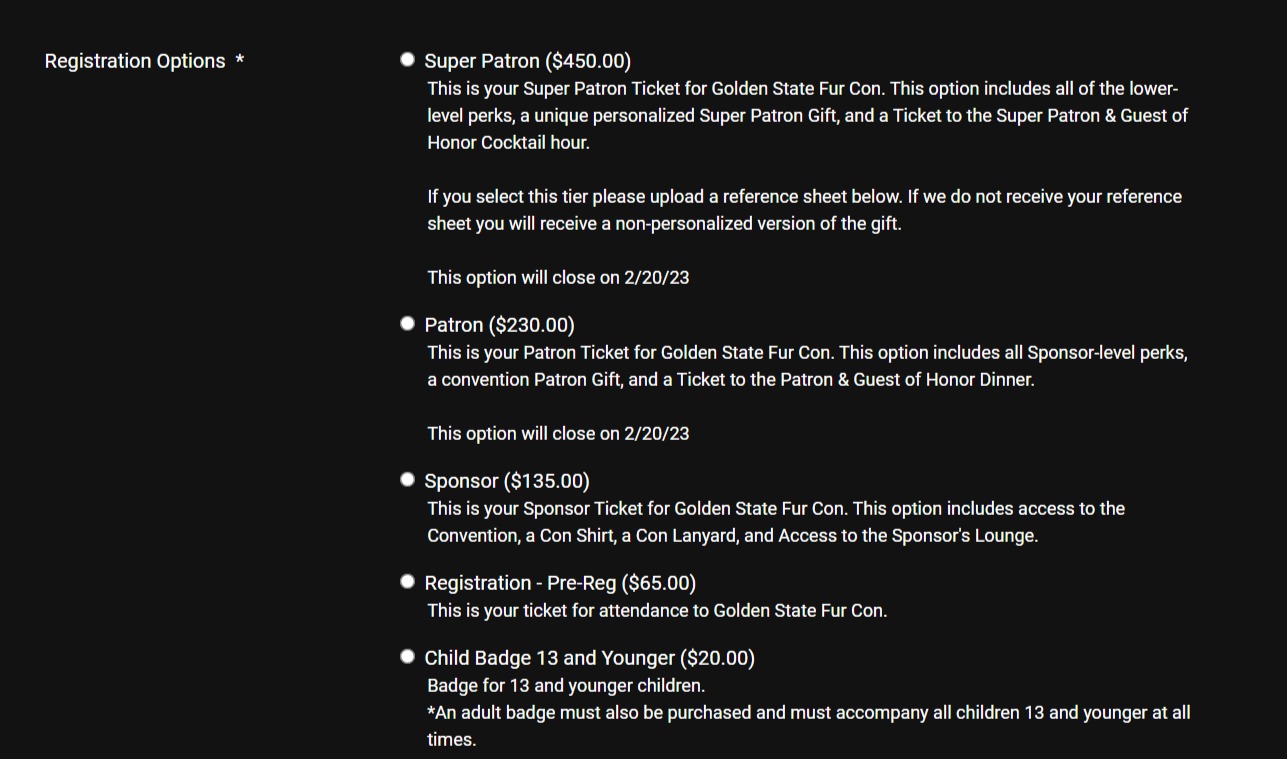Click the reference sheet upload notice paragraph
Viewport: 1287px width, 759px height.
[804, 210]
